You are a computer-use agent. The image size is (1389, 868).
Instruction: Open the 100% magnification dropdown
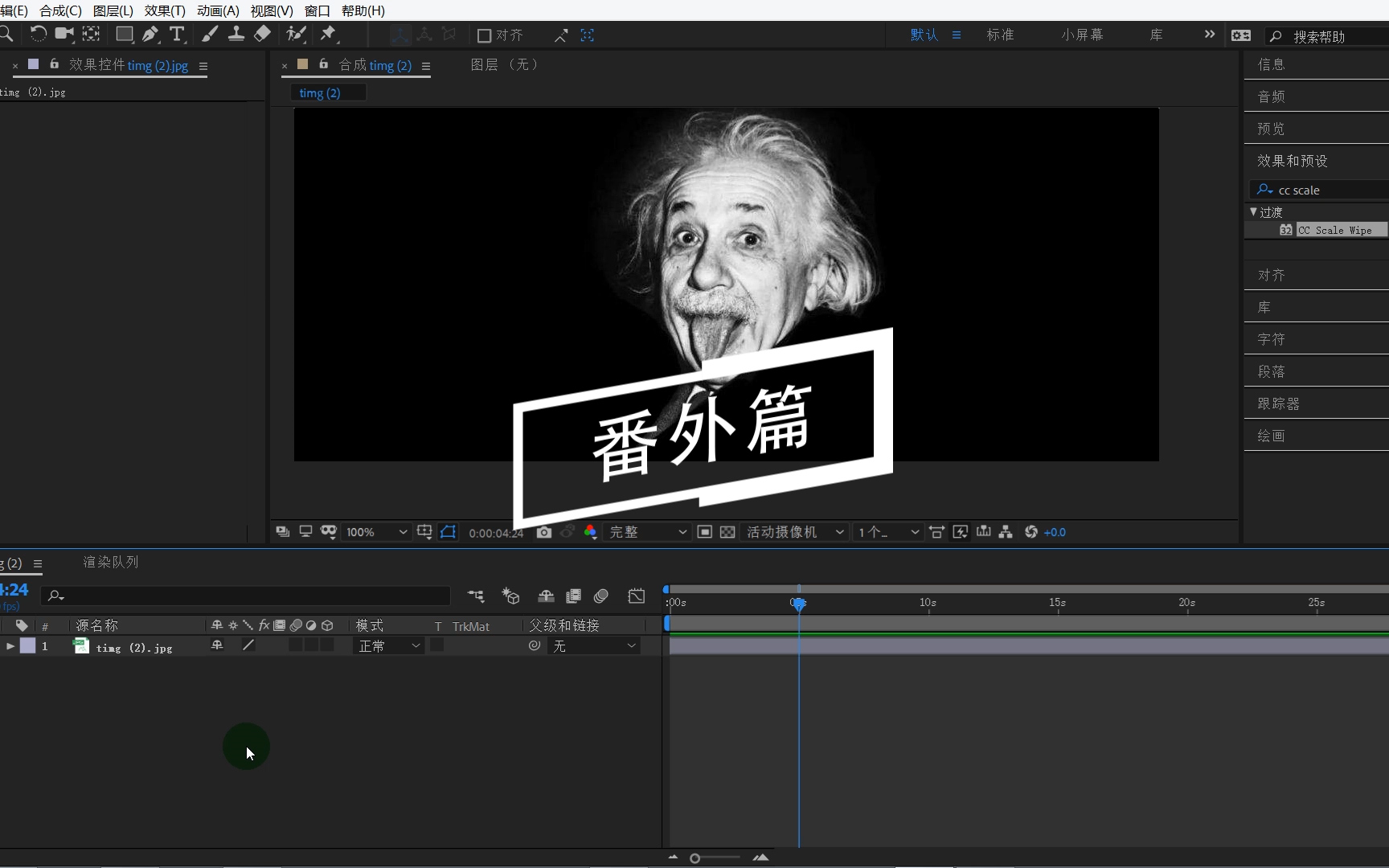coord(377,532)
